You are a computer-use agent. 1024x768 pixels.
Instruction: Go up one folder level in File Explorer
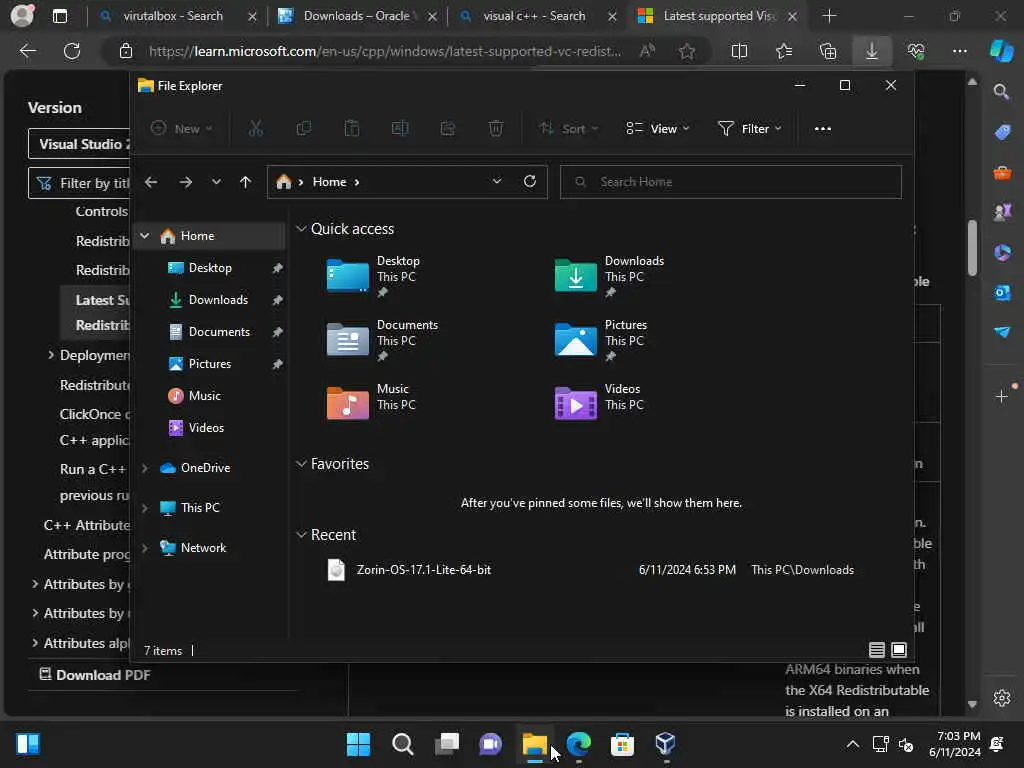click(246, 182)
